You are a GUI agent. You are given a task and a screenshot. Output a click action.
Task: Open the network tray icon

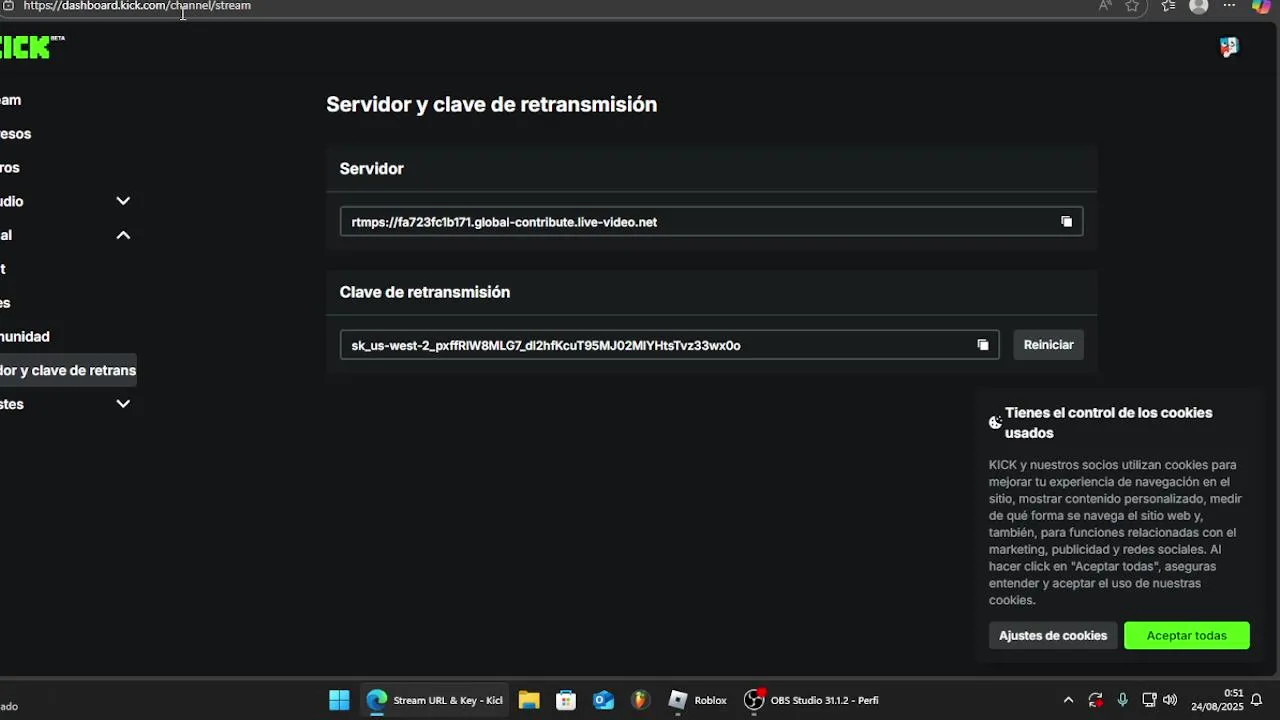click(x=1149, y=700)
